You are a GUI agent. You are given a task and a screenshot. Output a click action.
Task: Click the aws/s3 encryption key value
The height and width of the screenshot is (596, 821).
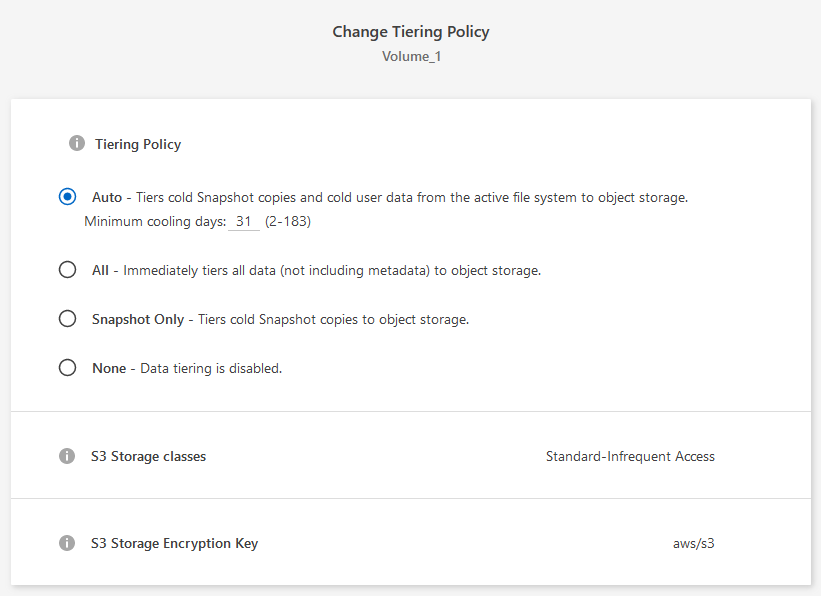[x=694, y=544]
